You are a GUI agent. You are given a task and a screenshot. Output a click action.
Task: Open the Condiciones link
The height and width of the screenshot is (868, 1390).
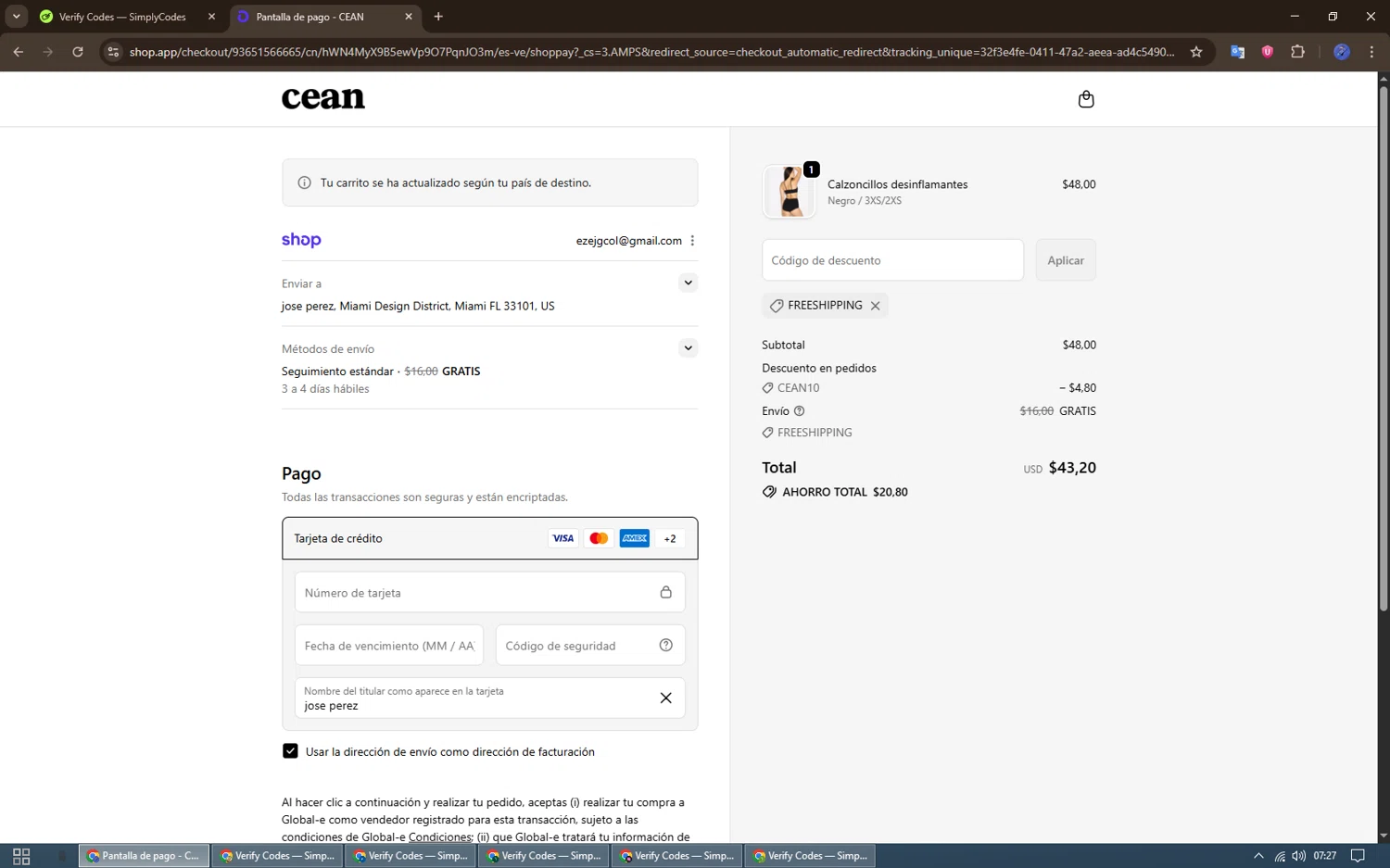point(440,837)
